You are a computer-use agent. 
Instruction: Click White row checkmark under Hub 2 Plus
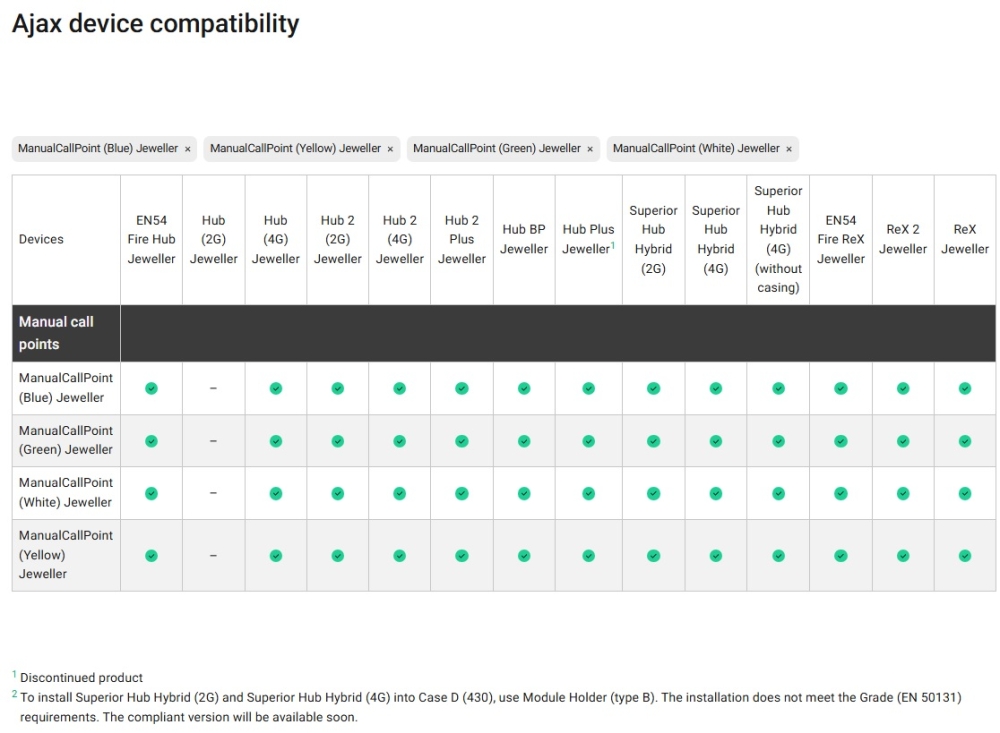coord(462,493)
